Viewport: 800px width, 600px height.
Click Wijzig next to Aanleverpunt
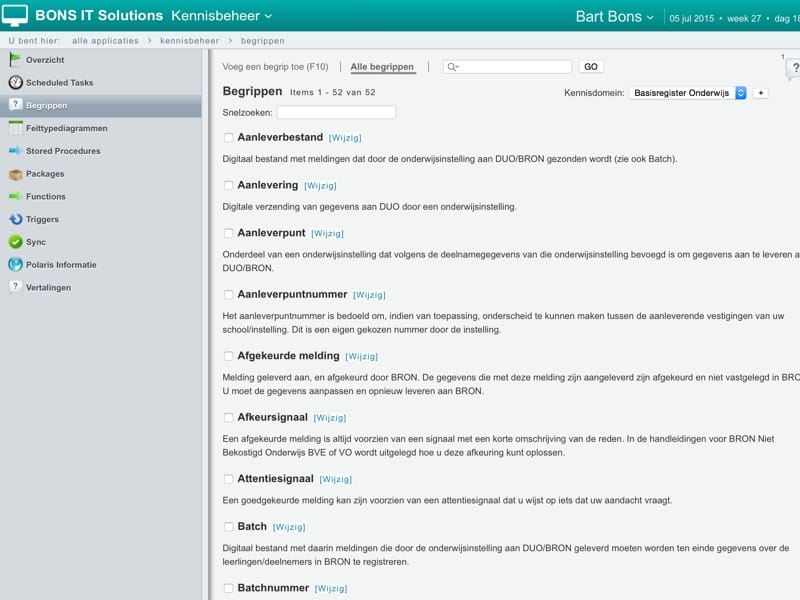coord(328,234)
